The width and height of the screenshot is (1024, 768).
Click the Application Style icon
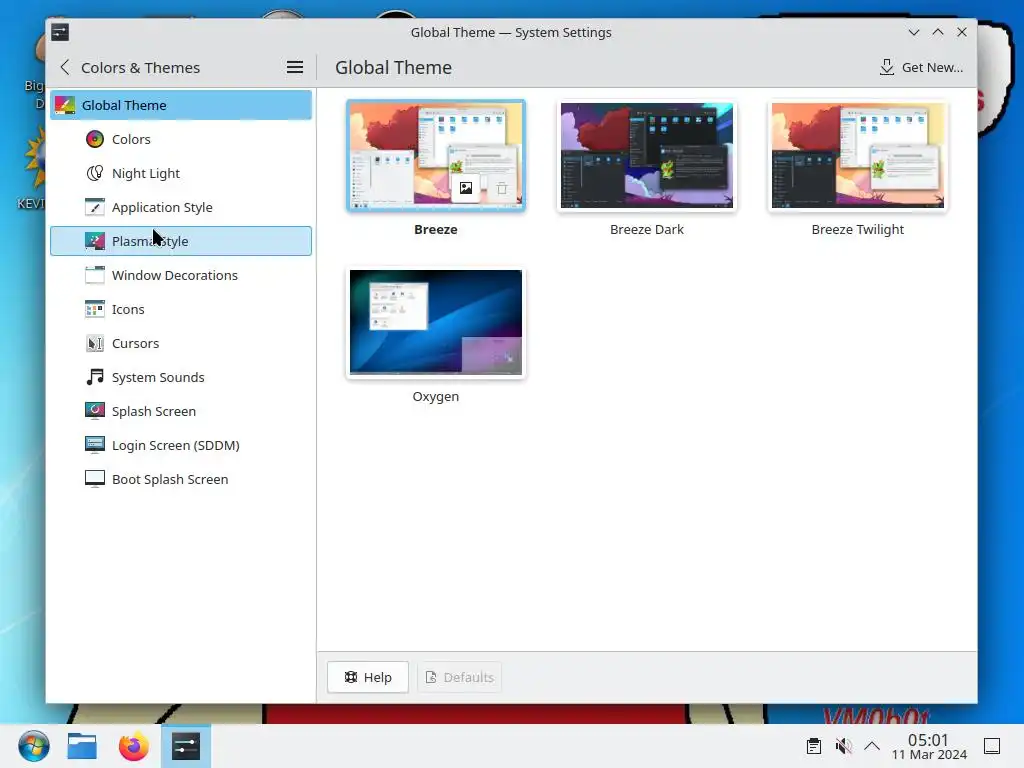click(95, 207)
